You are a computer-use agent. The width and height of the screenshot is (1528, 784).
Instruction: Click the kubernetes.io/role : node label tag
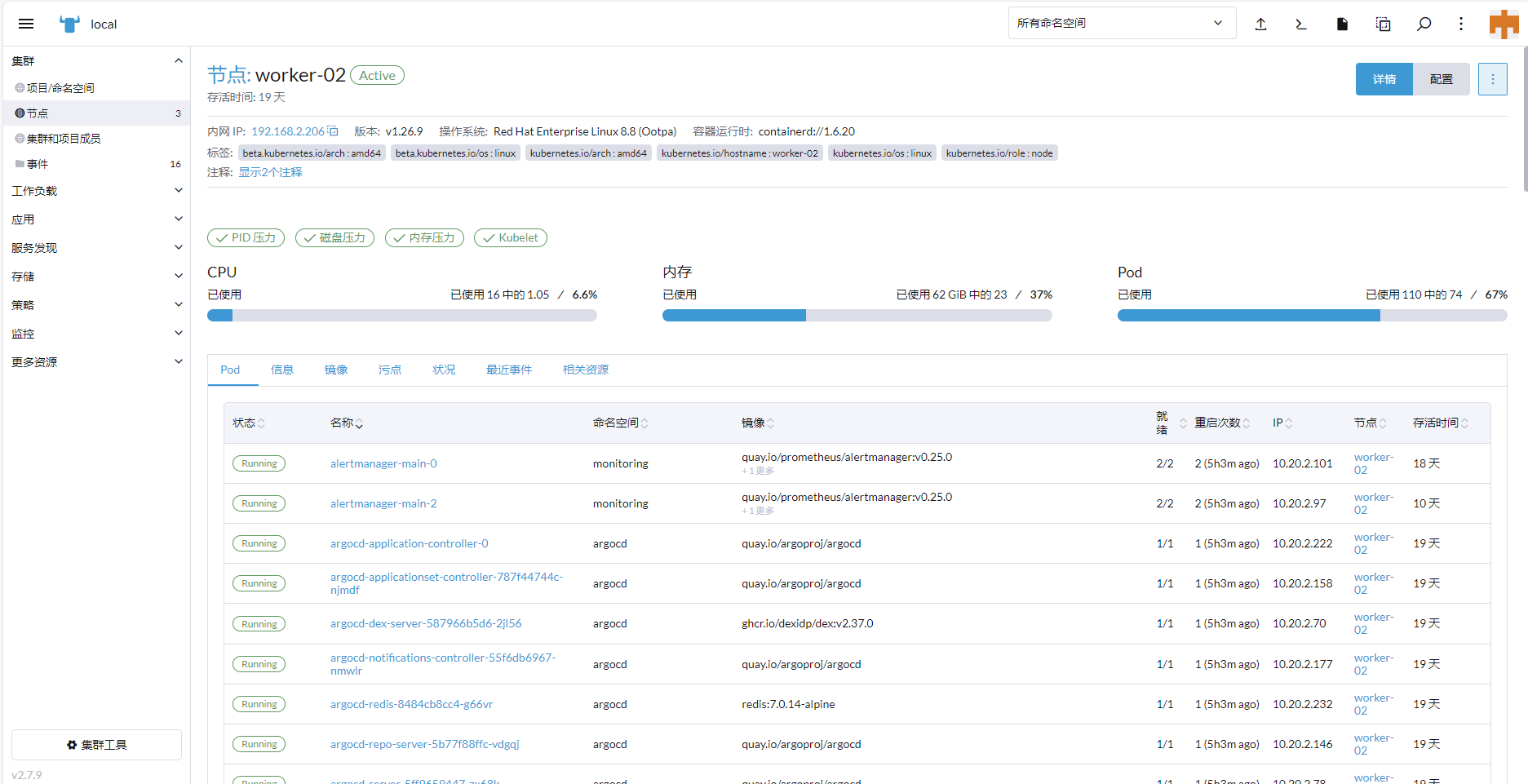point(999,153)
